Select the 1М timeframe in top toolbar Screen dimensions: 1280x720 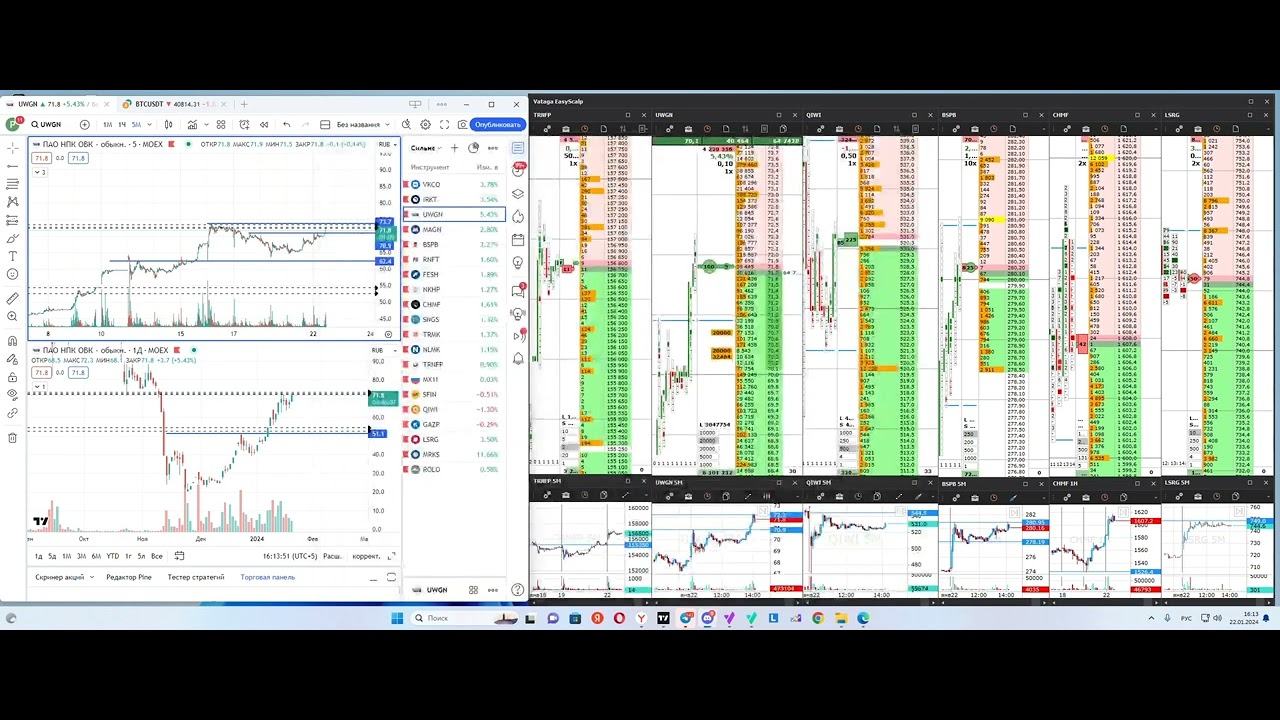(x=107, y=124)
